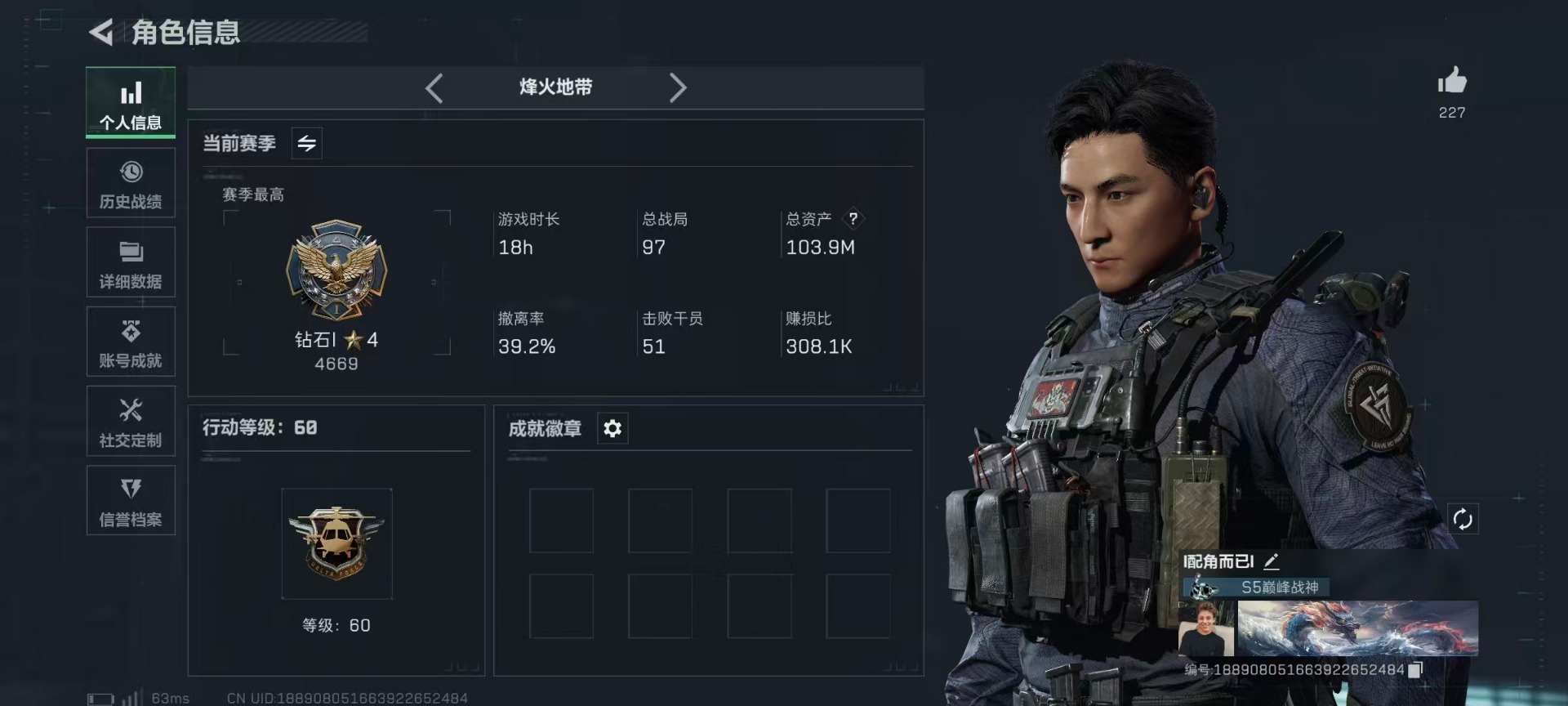Viewport: 1568px width, 706px height.
Task: Select the first empty achievement badge slot
Action: click(561, 521)
